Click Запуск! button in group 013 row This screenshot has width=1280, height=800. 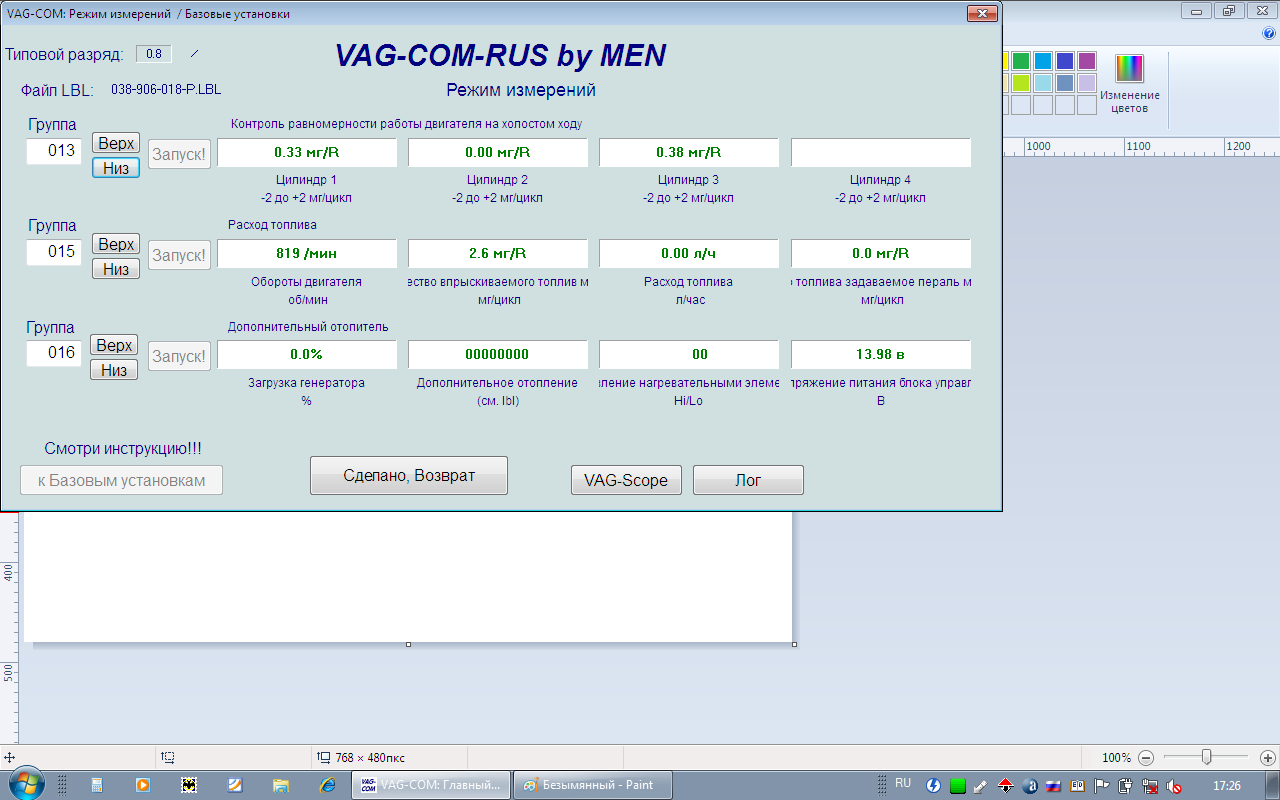pos(180,154)
